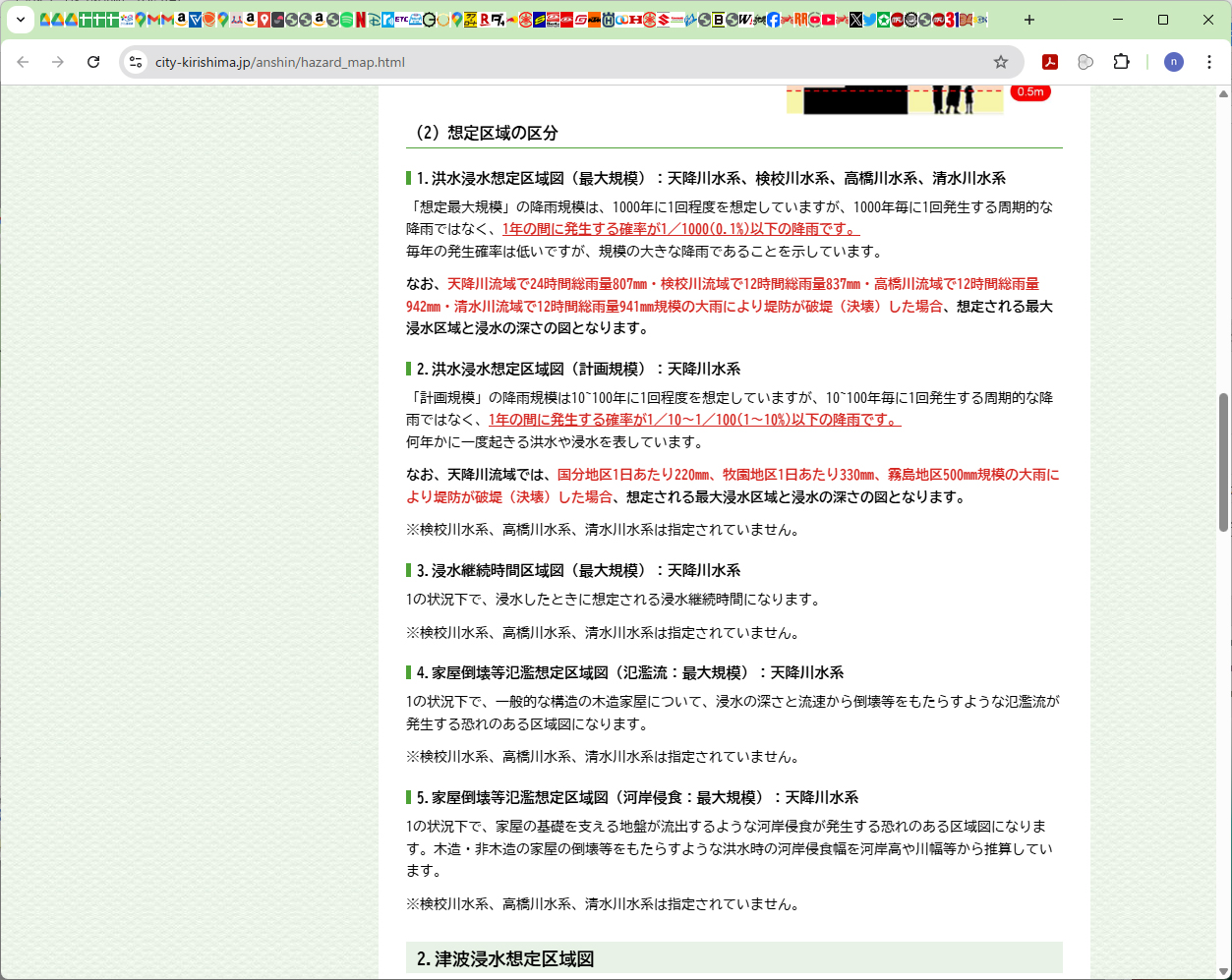Viewport: 1232px width, 980px height.
Task: Click red underlined text about 1/1000(0.1%) probability
Action: (x=680, y=229)
